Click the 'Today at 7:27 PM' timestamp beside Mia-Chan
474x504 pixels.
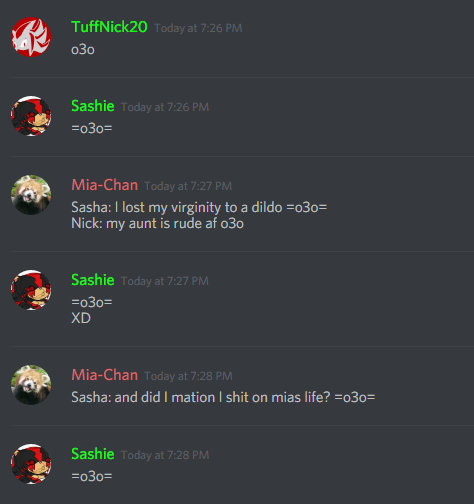pyautogui.click(x=188, y=186)
